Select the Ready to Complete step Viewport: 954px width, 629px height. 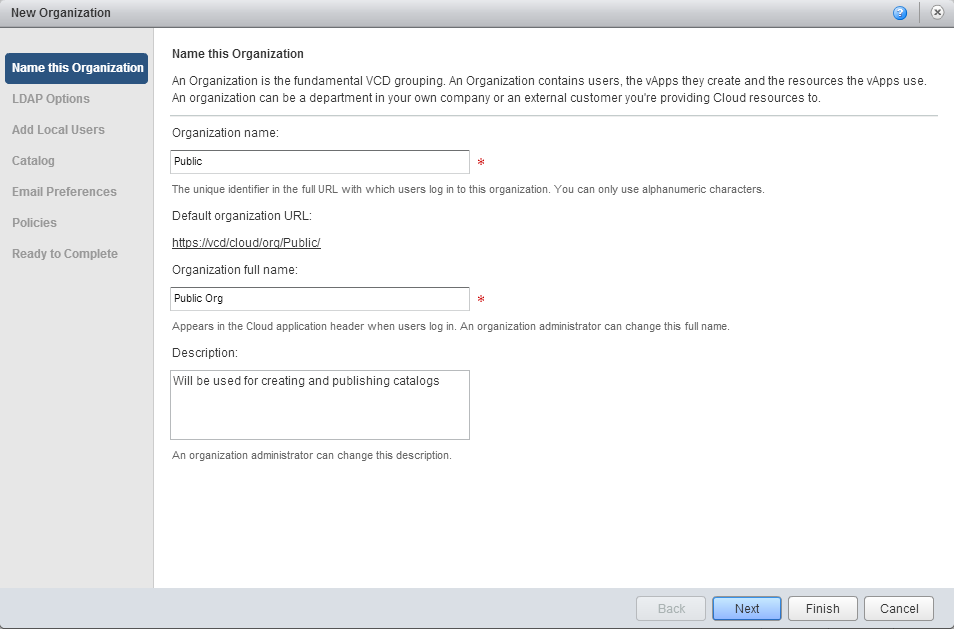65,254
